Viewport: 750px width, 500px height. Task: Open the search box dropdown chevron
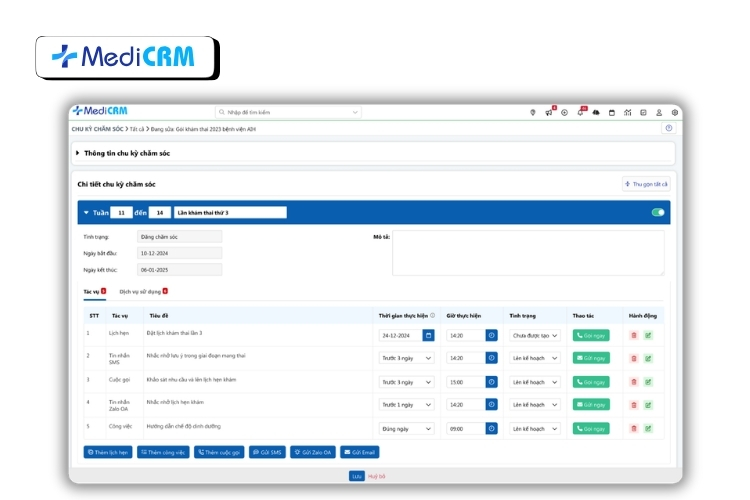click(x=355, y=112)
